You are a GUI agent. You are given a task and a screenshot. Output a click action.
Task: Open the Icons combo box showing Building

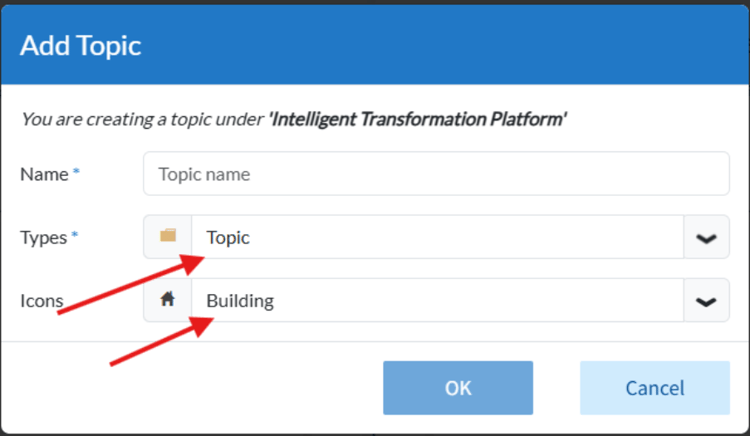tap(437, 301)
